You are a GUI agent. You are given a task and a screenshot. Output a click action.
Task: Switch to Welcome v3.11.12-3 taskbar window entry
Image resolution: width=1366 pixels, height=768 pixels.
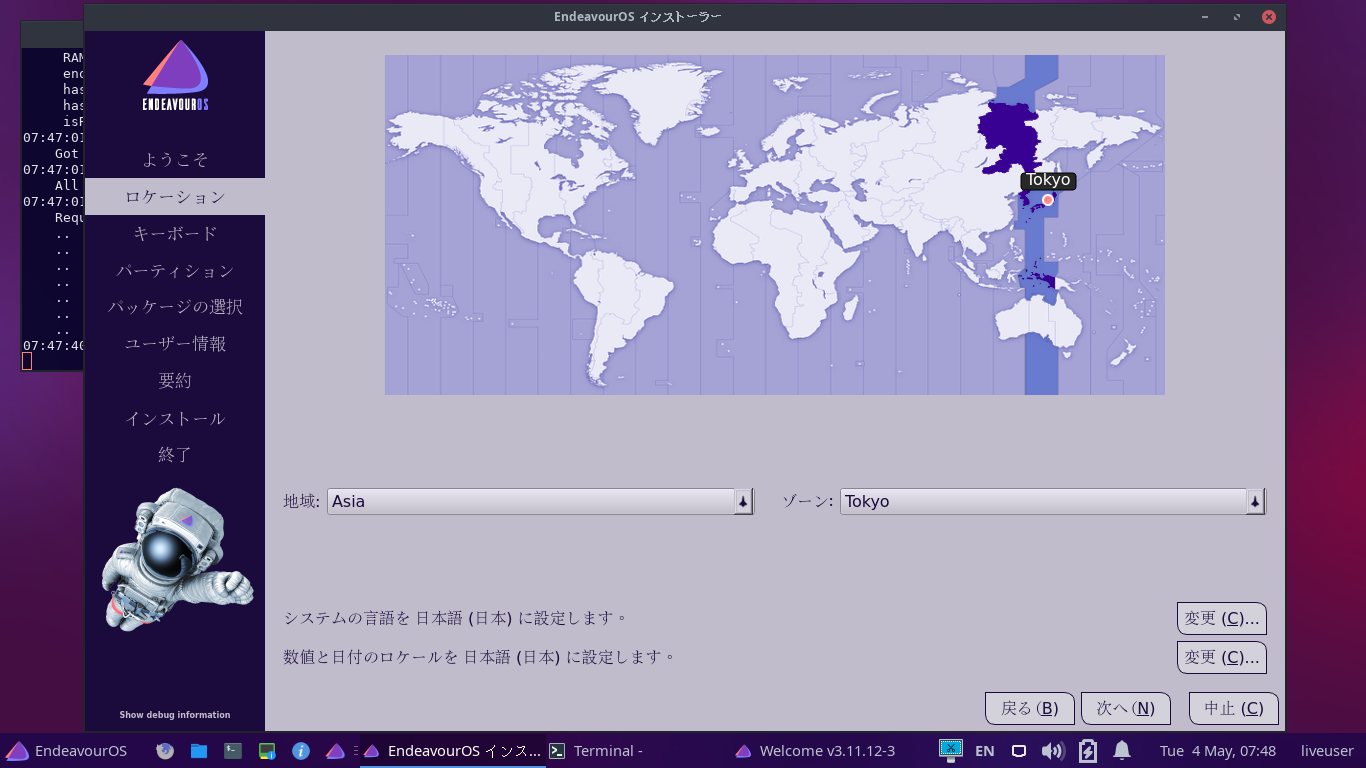click(815, 751)
